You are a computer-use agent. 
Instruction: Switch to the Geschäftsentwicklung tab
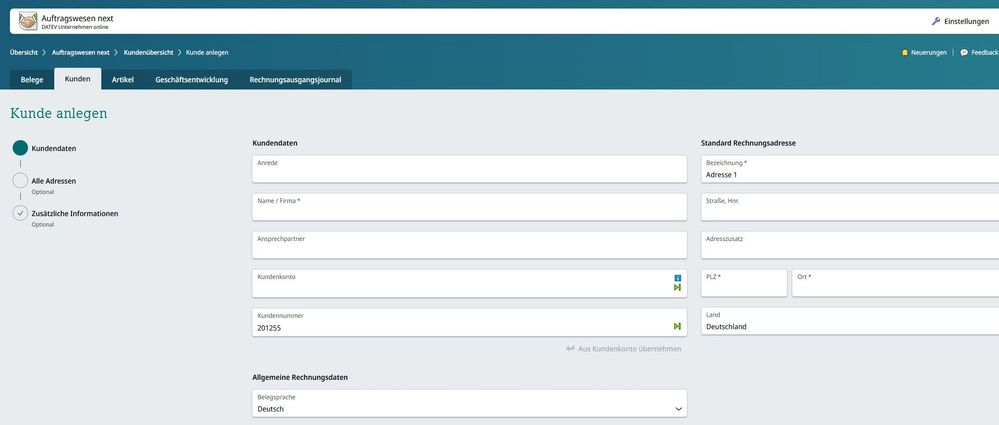(x=191, y=79)
